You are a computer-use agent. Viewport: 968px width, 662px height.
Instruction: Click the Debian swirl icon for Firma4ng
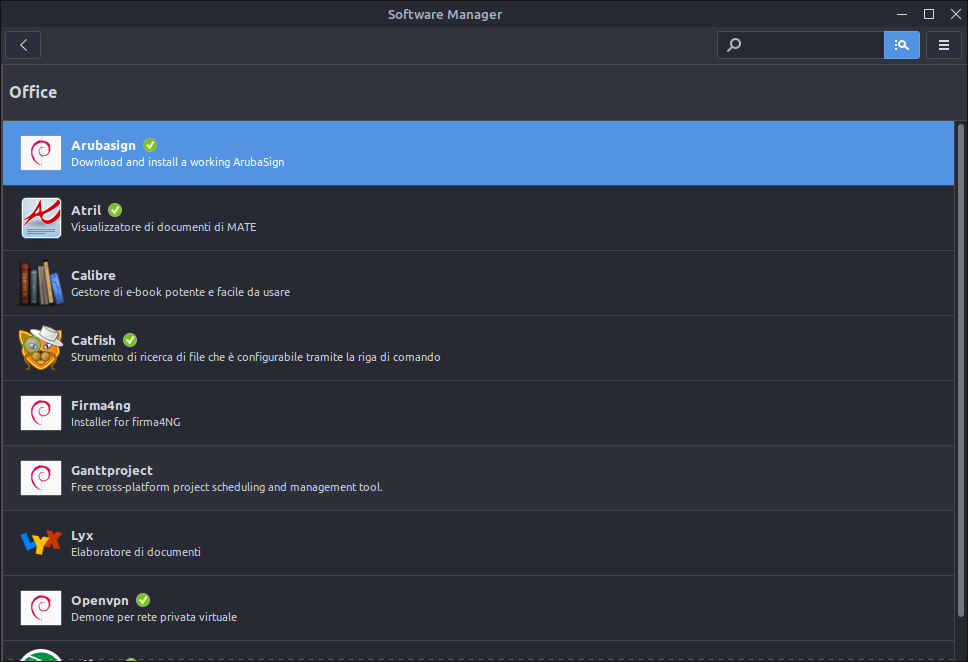click(x=41, y=413)
